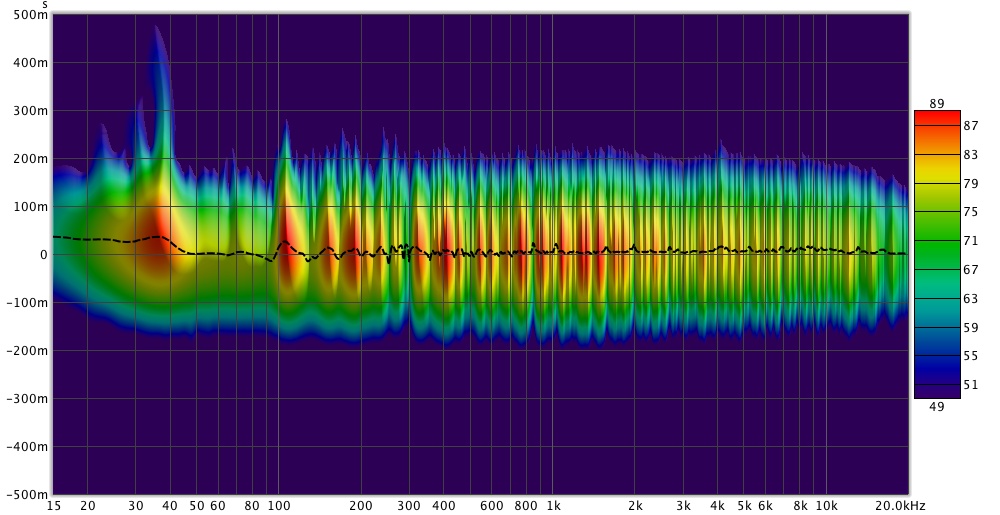Click the 15 Hz frequency axis label
1000x515 pixels.
tap(54, 506)
